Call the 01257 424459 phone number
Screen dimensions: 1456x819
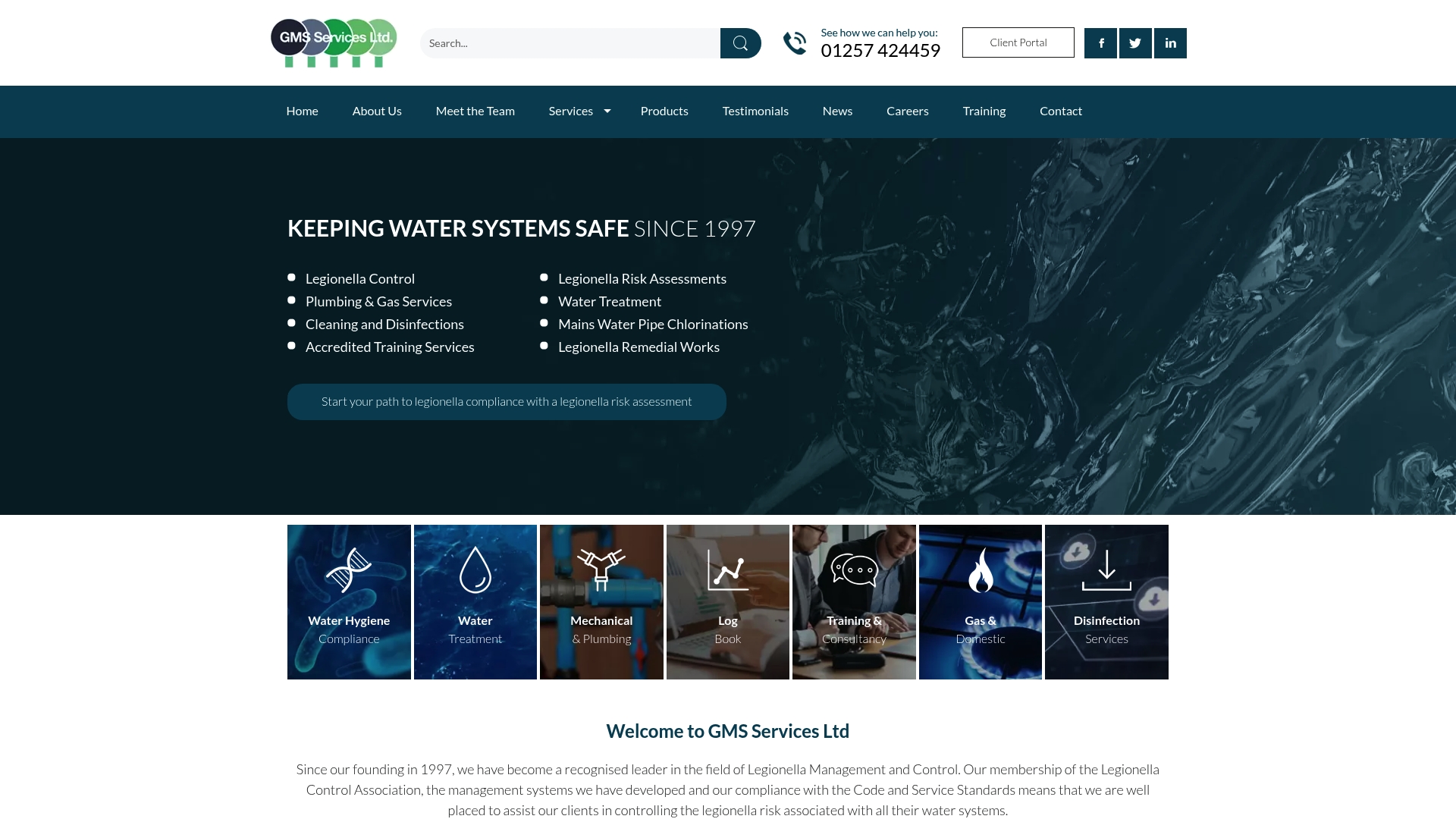(x=880, y=51)
